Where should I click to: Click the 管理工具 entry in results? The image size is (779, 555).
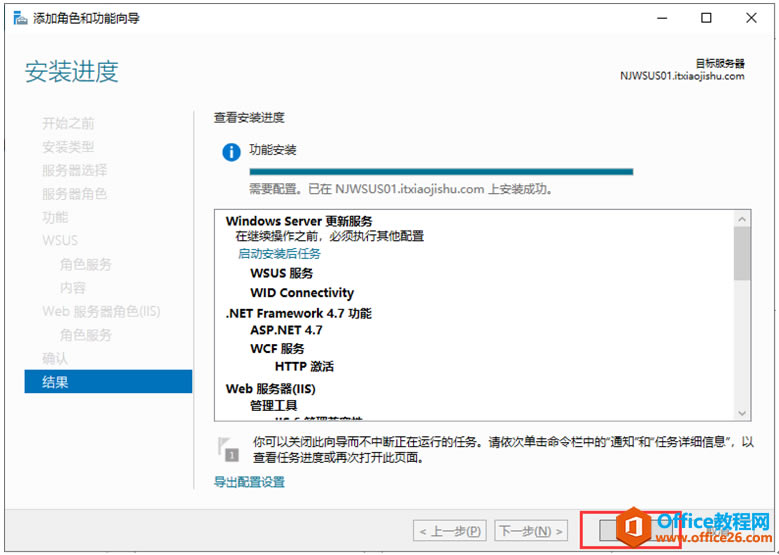pos(273,406)
